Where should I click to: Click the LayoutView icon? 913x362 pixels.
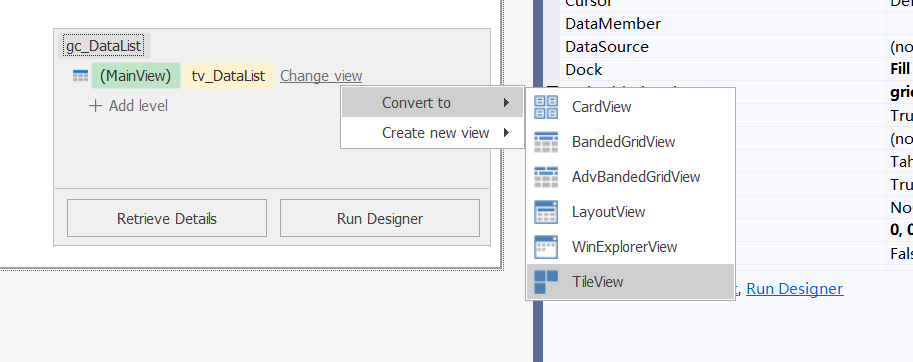pyautogui.click(x=546, y=212)
